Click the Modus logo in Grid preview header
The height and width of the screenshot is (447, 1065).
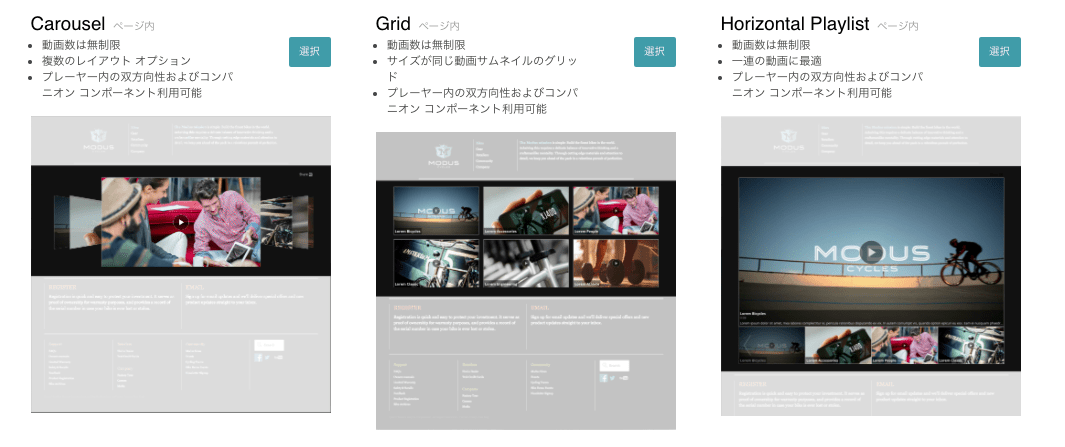[443, 156]
